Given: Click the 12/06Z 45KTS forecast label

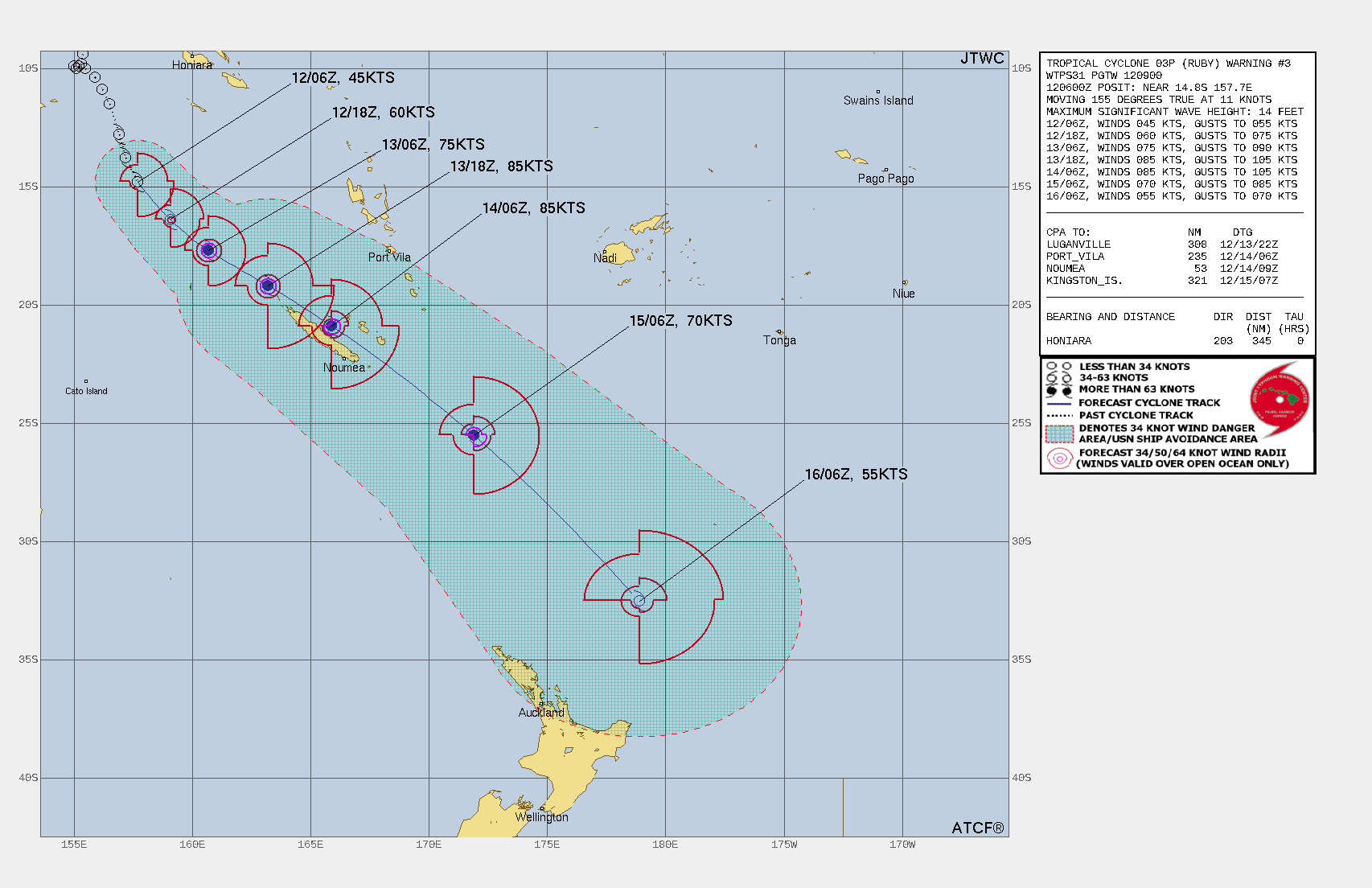Looking at the screenshot, I should tap(343, 78).
